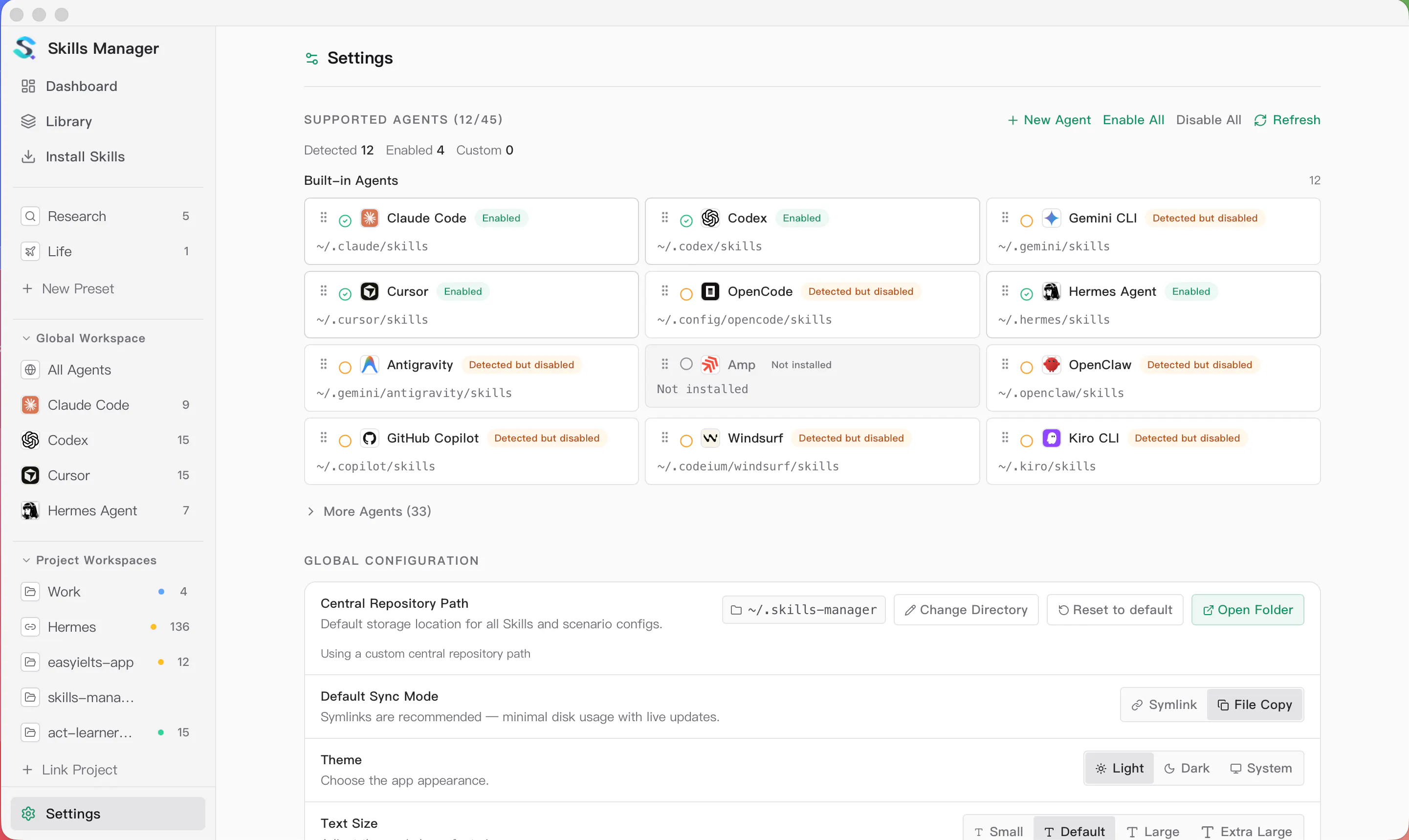Select the Research preset
The height and width of the screenshot is (840, 1409).
point(108,216)
